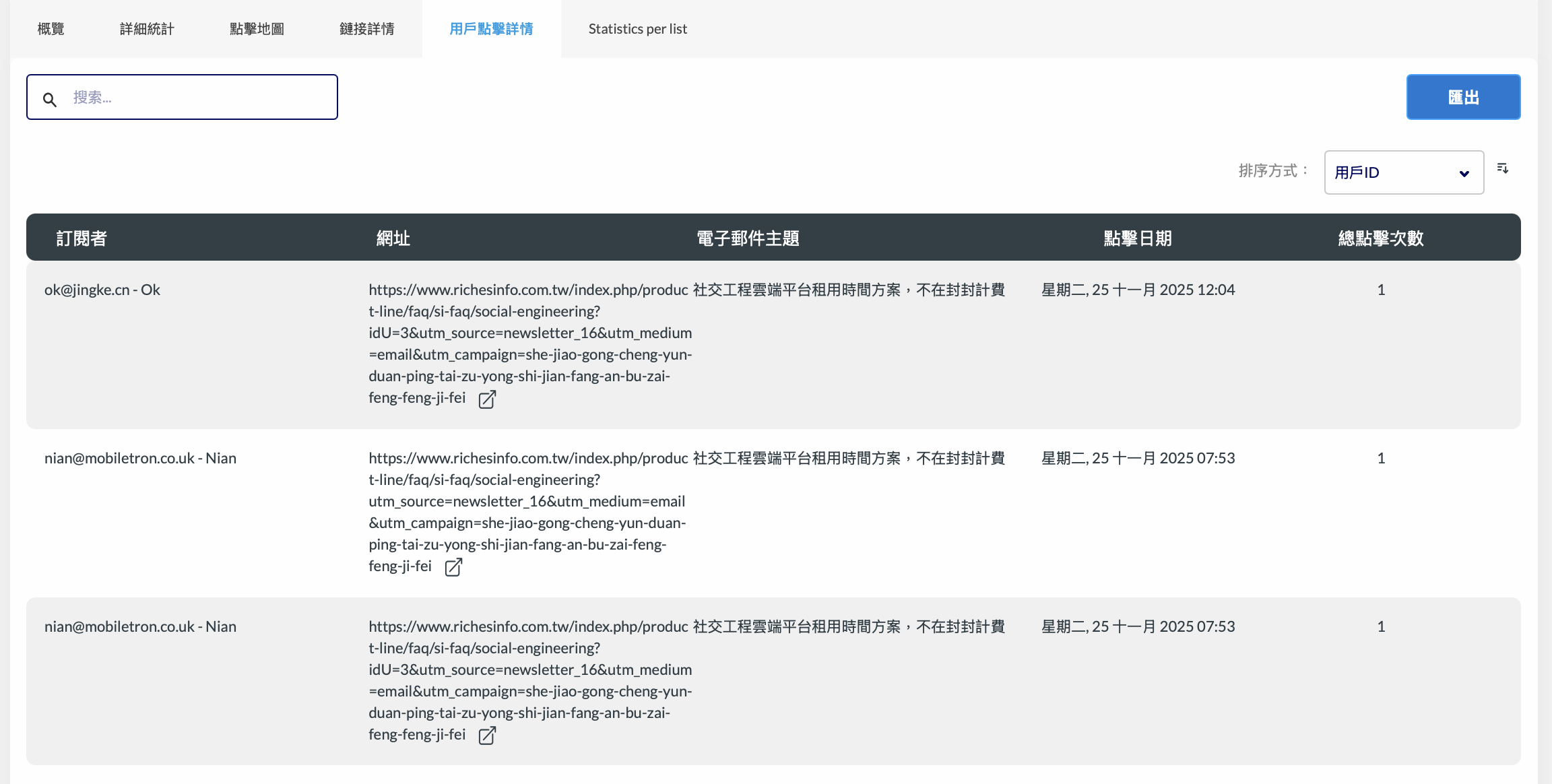Viewport: 1552px width, 784px height.
Task: Click the 點擊日期 column header
Action: (1137, 238)
